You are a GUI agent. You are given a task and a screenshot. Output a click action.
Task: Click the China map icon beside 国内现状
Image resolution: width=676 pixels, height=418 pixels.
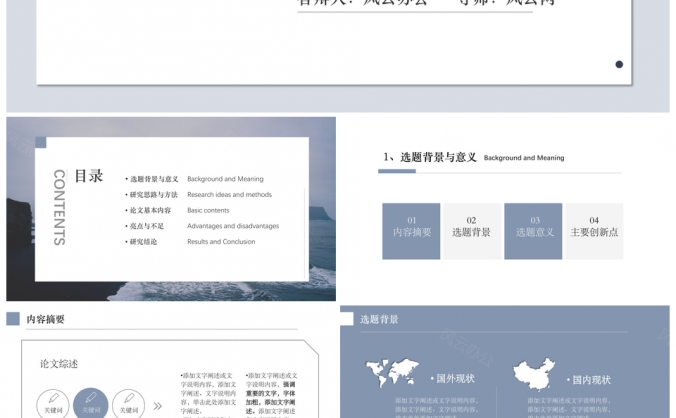pyautogui.click(x=534, y=374)
